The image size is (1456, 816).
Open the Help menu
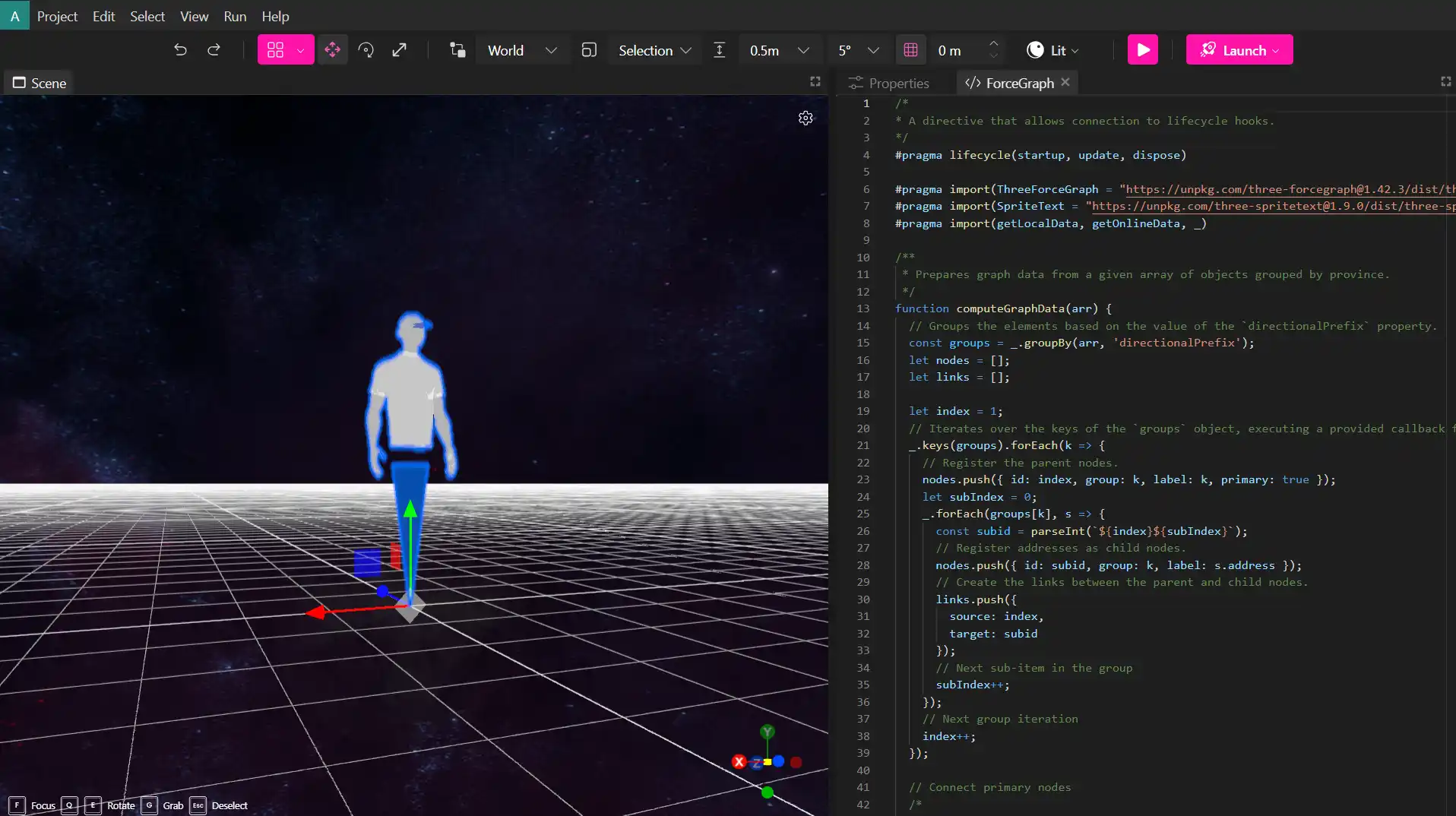(275, 16)
